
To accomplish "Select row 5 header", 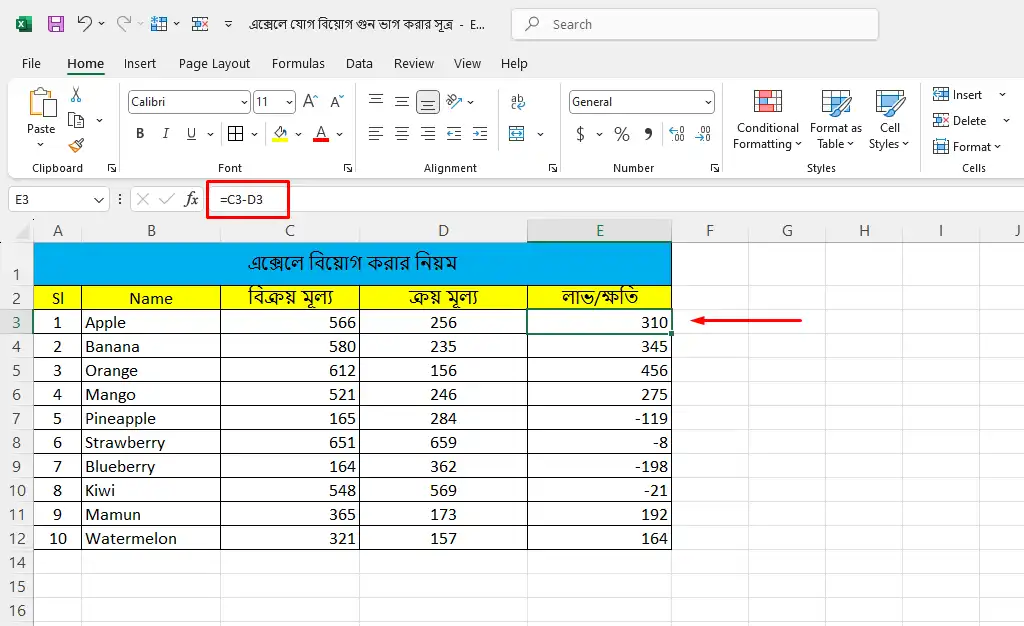I will [17, 370].
